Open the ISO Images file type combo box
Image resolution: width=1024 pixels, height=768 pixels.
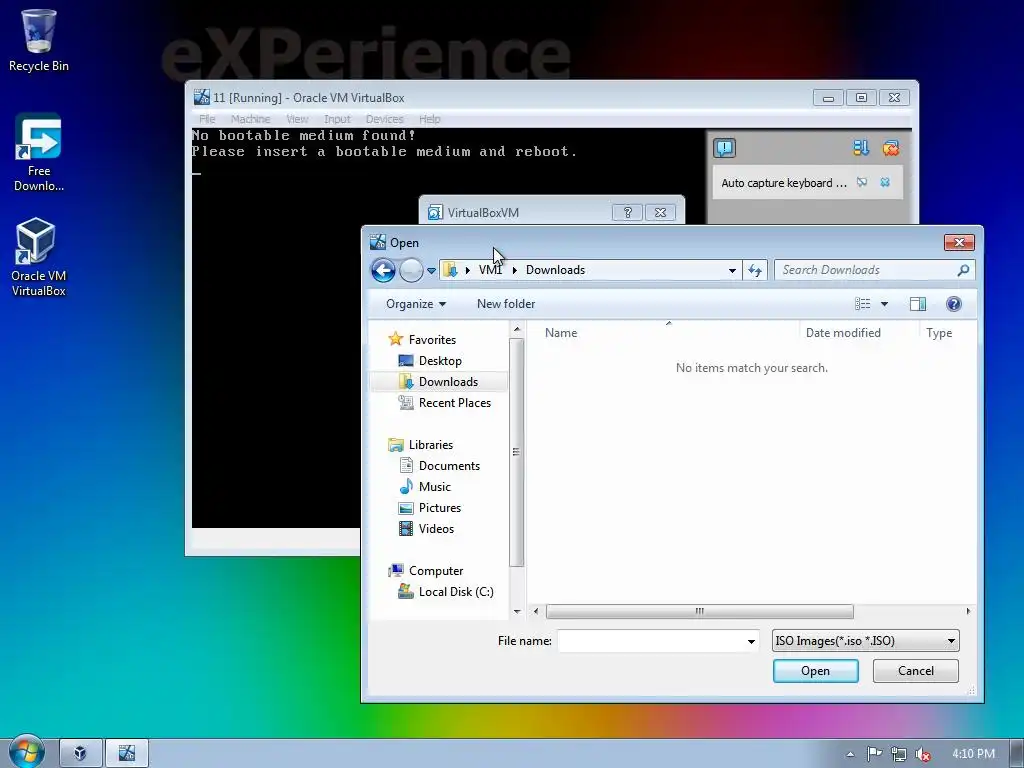point(865,641)
